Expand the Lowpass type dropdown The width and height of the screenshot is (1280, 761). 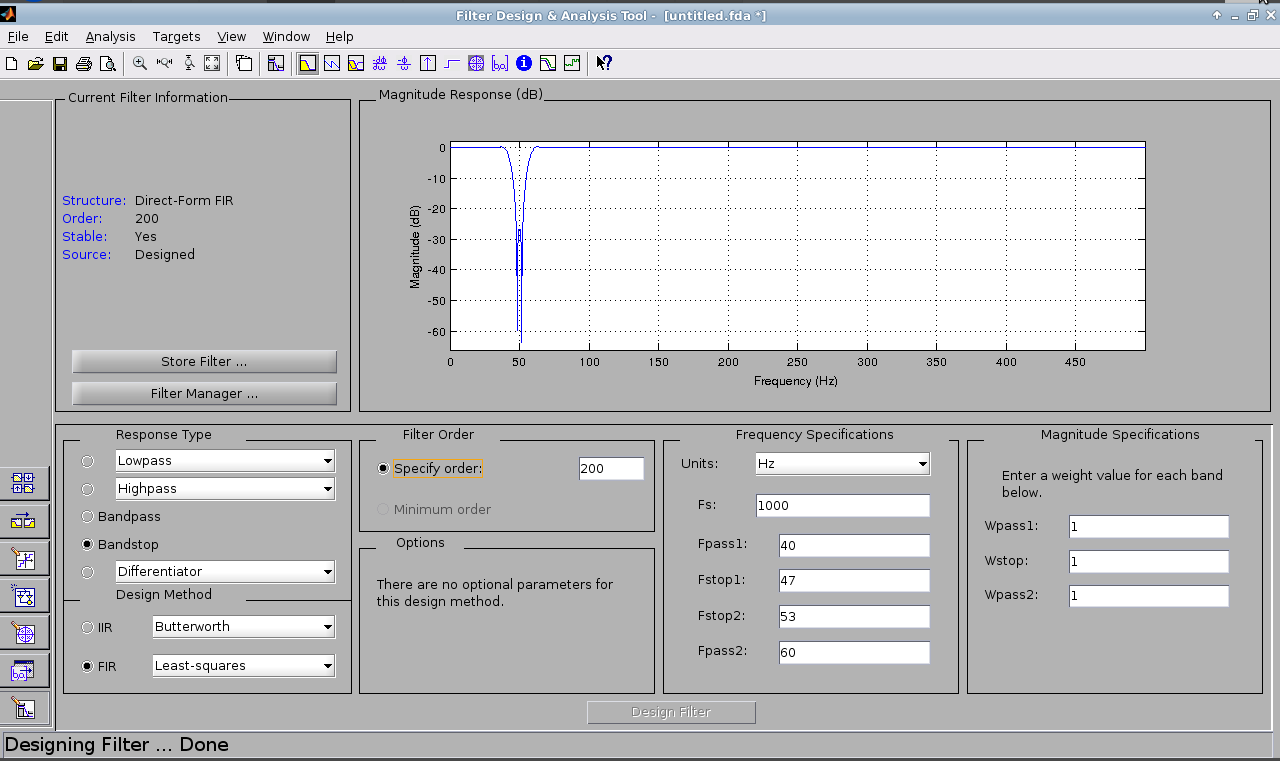click(225, 461)
